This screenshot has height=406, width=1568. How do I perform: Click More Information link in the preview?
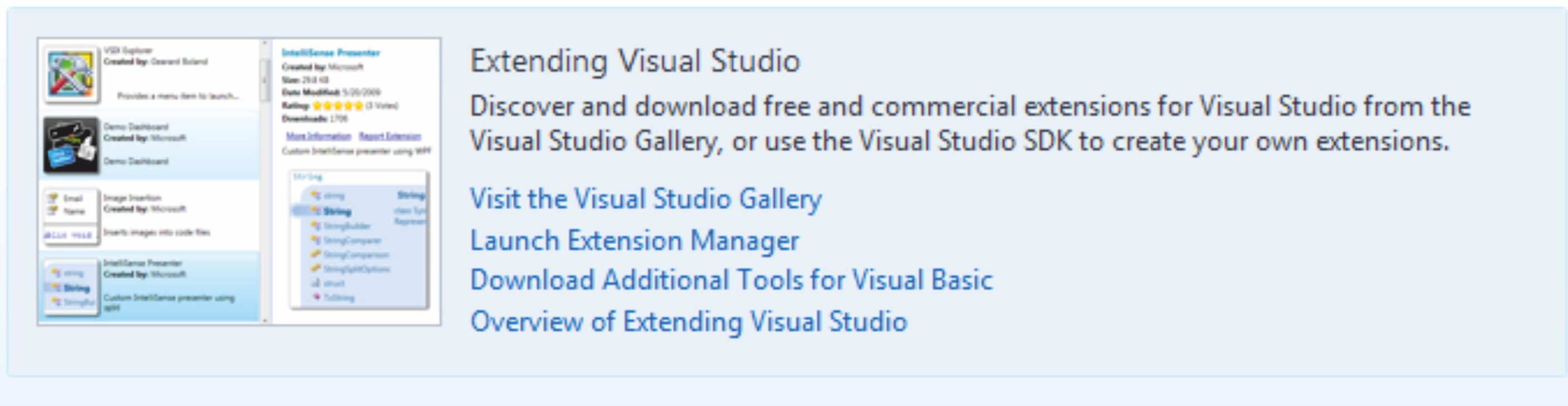click(x=319, y=136)
